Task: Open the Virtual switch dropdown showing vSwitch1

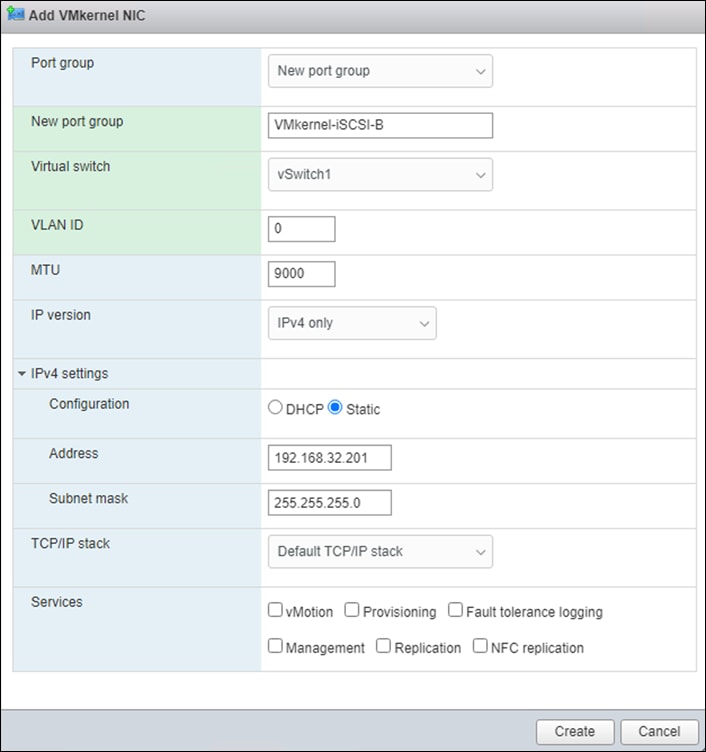Action: click(x=380, y=175)
